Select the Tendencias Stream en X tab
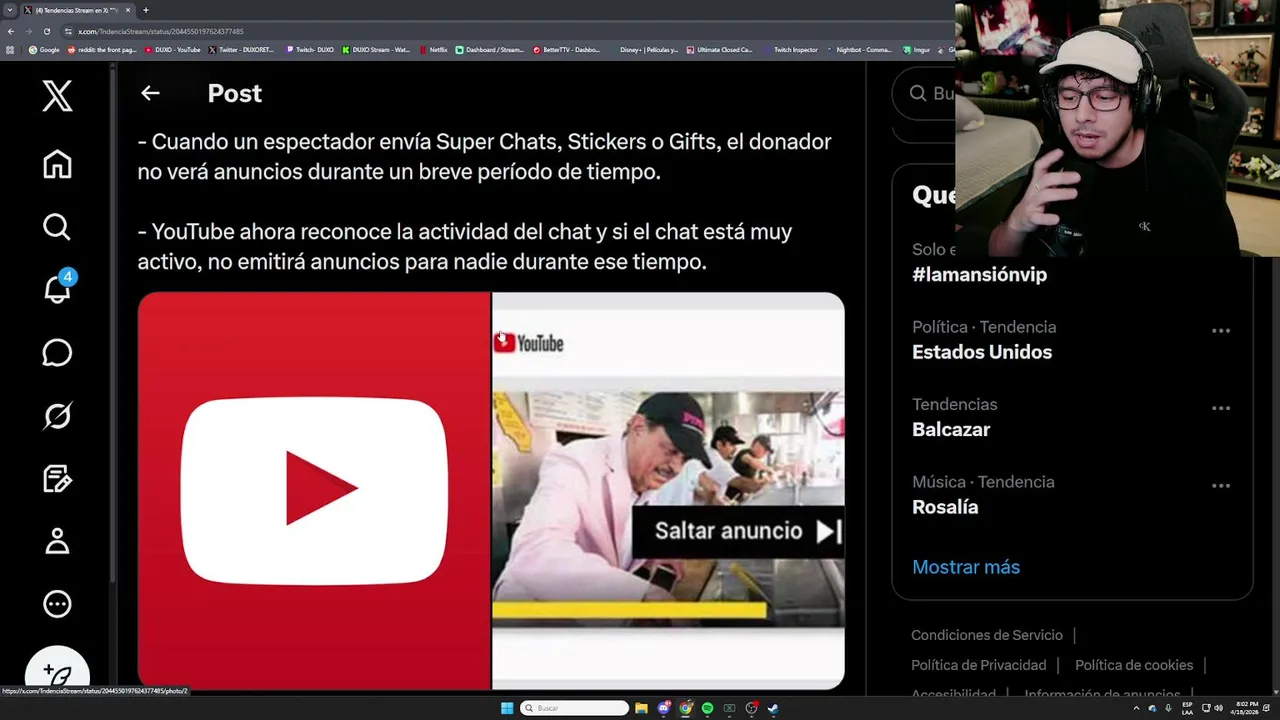The height and width of the screenshot is (720, 1280). pyautogui.click(x=77, y=10)
